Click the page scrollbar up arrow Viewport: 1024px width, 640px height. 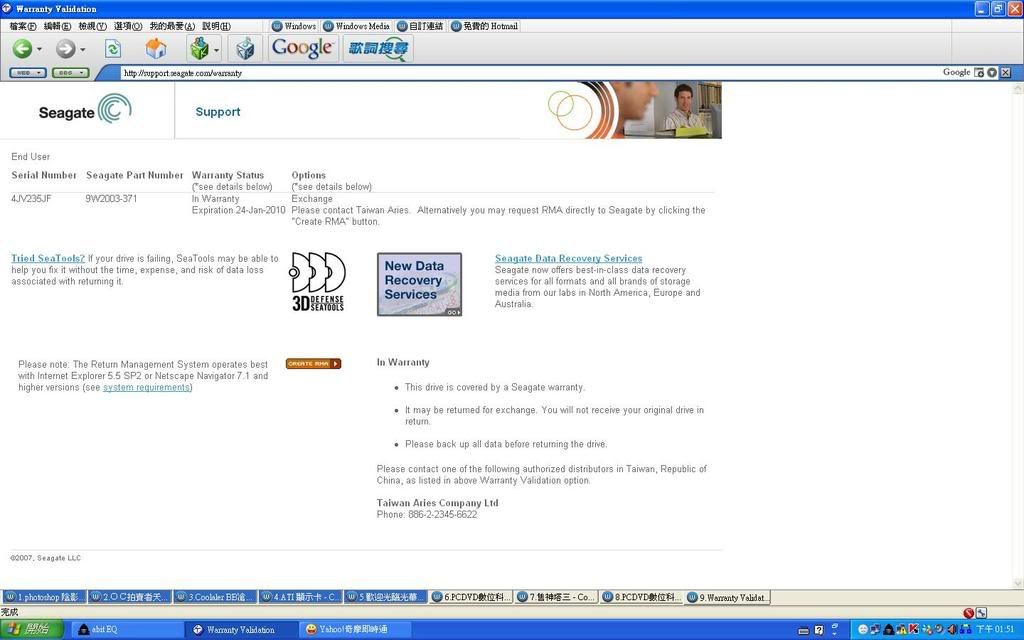pos(1017,88)
